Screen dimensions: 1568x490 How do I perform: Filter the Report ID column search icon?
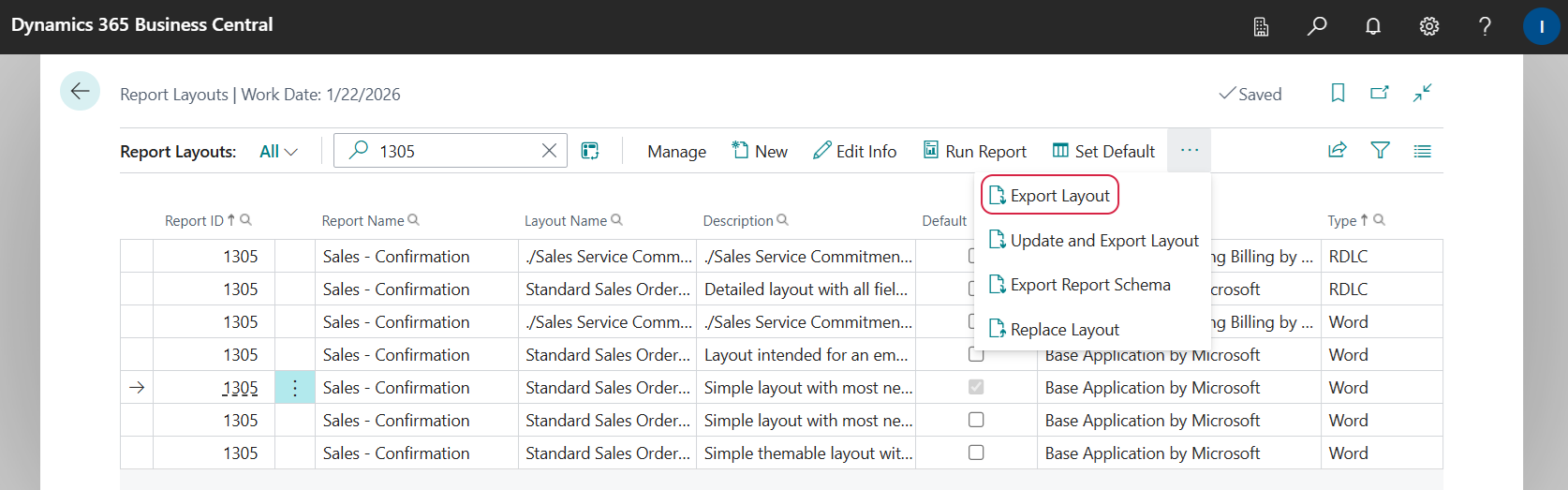(245, 220)
